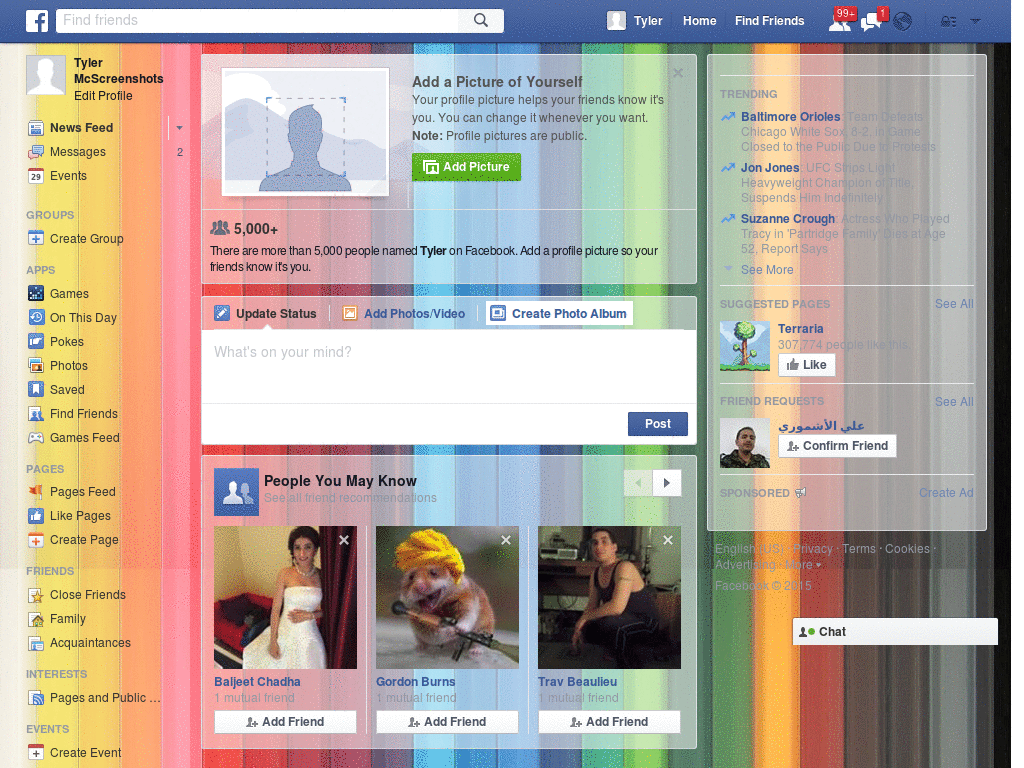Viewport: 1024px width, 768px height.
Task: Click the Close Friends star icon
Action: click(36, 595)
